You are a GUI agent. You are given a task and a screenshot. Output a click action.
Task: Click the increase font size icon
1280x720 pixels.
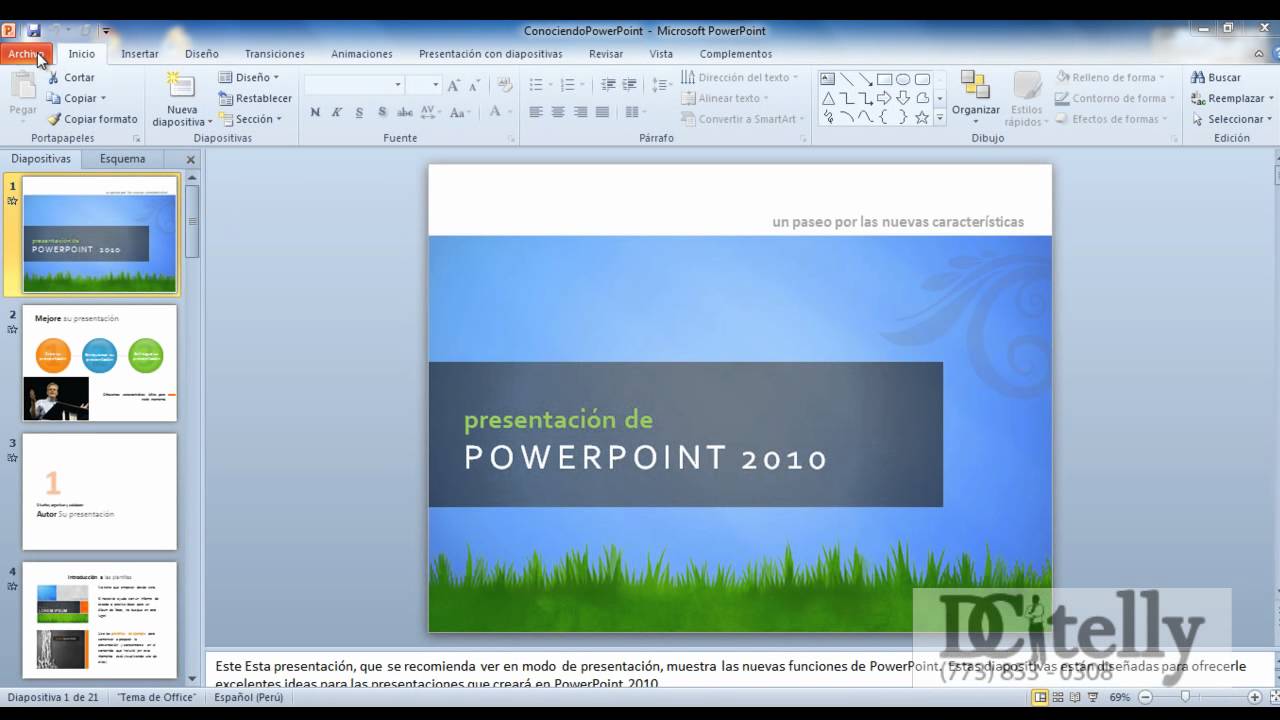(454, 85)
